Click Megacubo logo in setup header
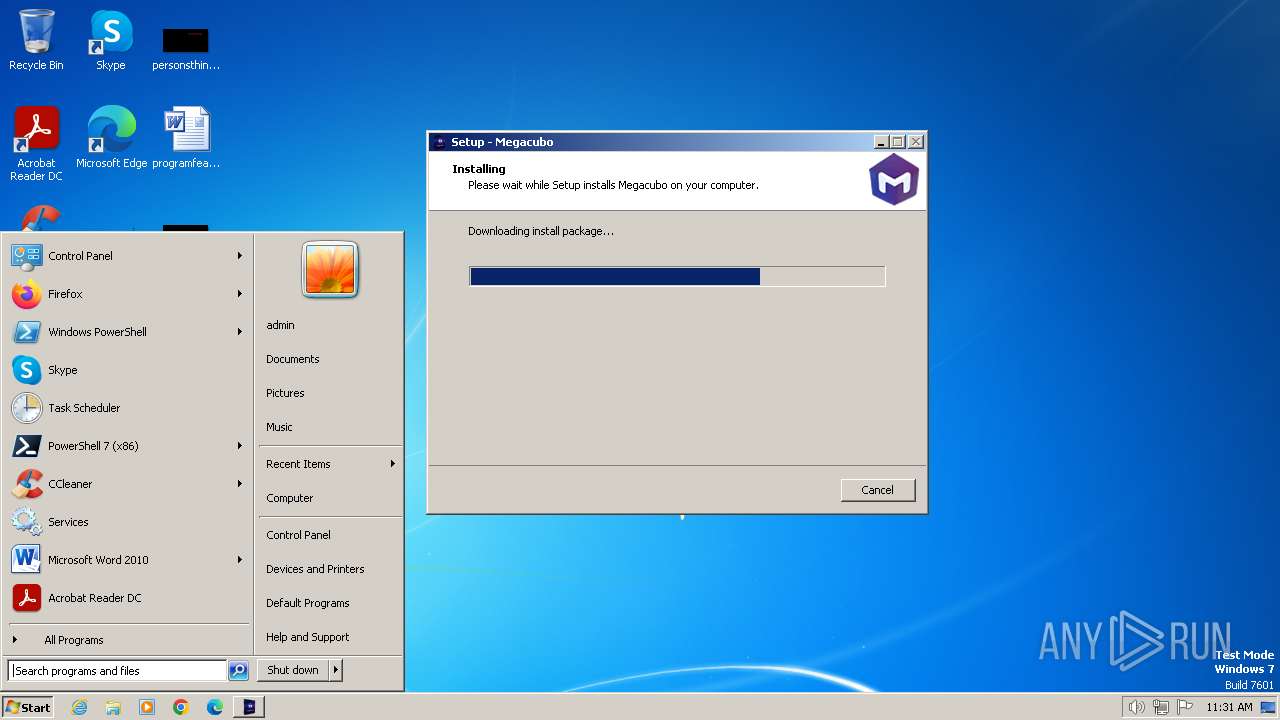Viewport: 1280px width, 720px height. coord(893,180)
